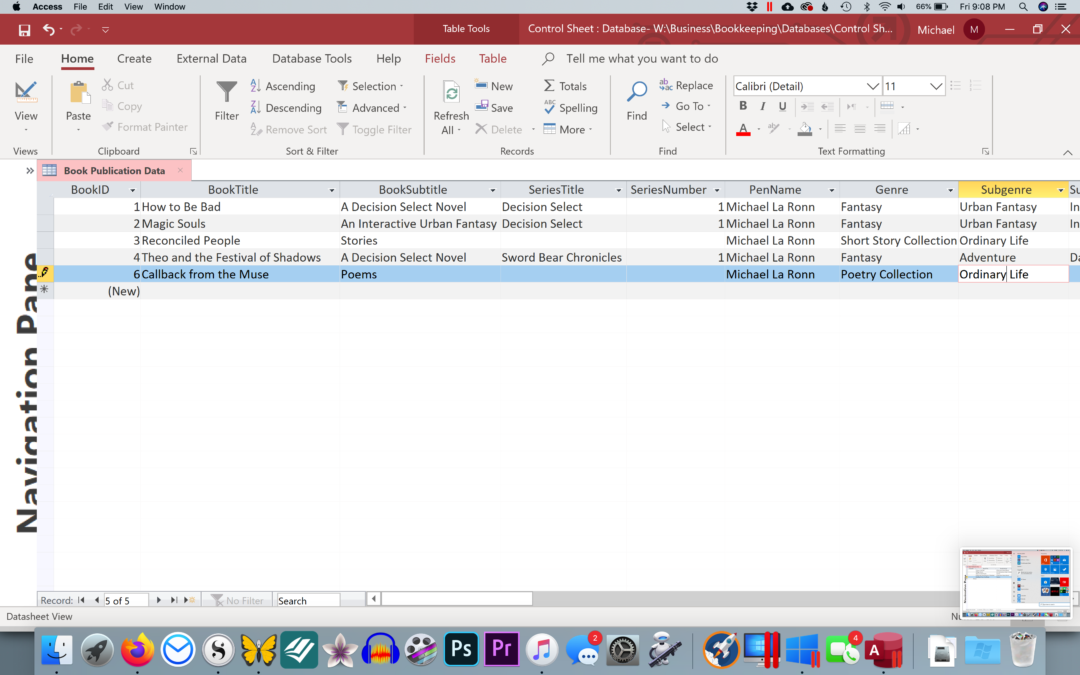Open the Select dropdown in Find group
1080x675 pixels.
click(686, 127)
